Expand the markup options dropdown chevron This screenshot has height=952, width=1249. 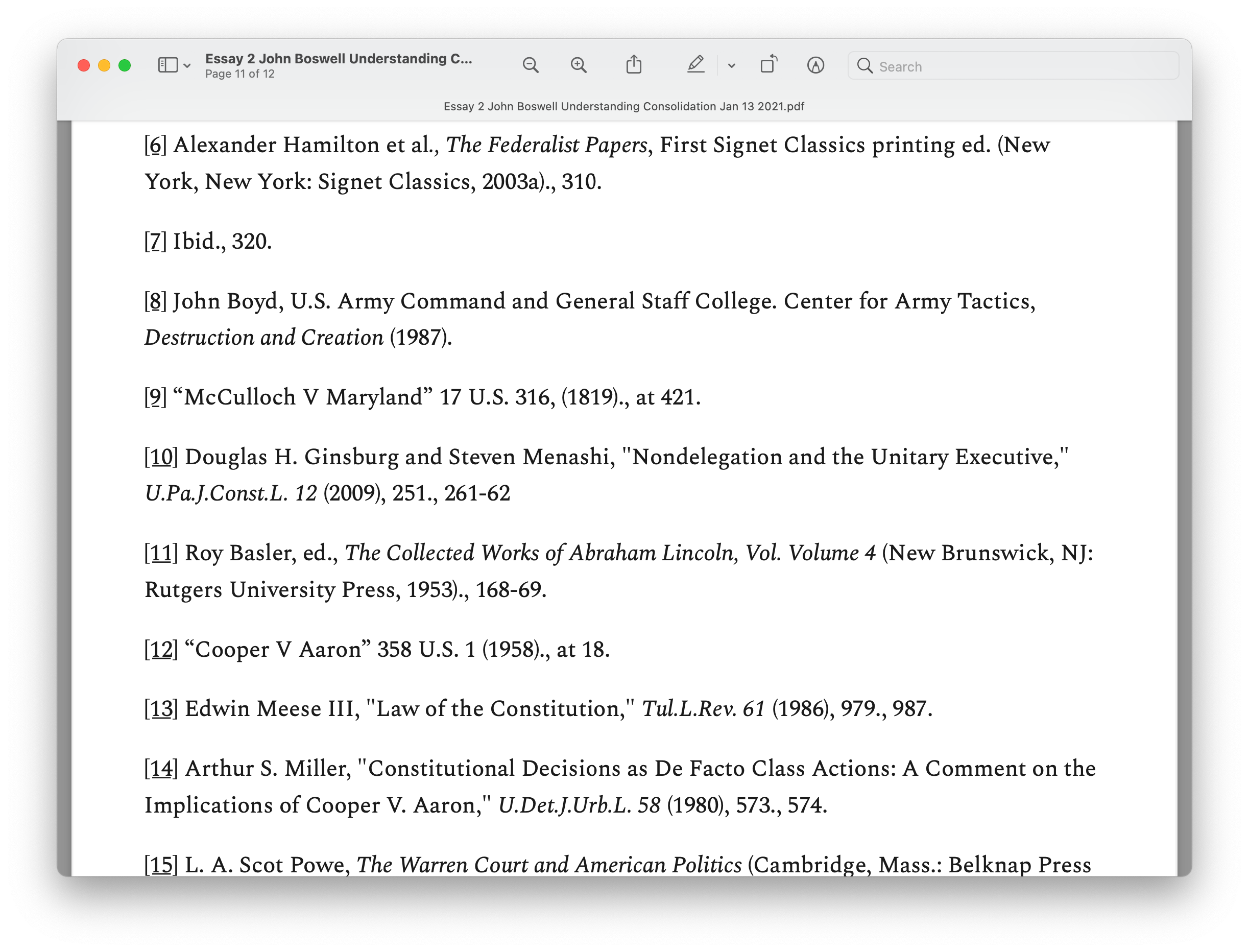tap(731, 66)
